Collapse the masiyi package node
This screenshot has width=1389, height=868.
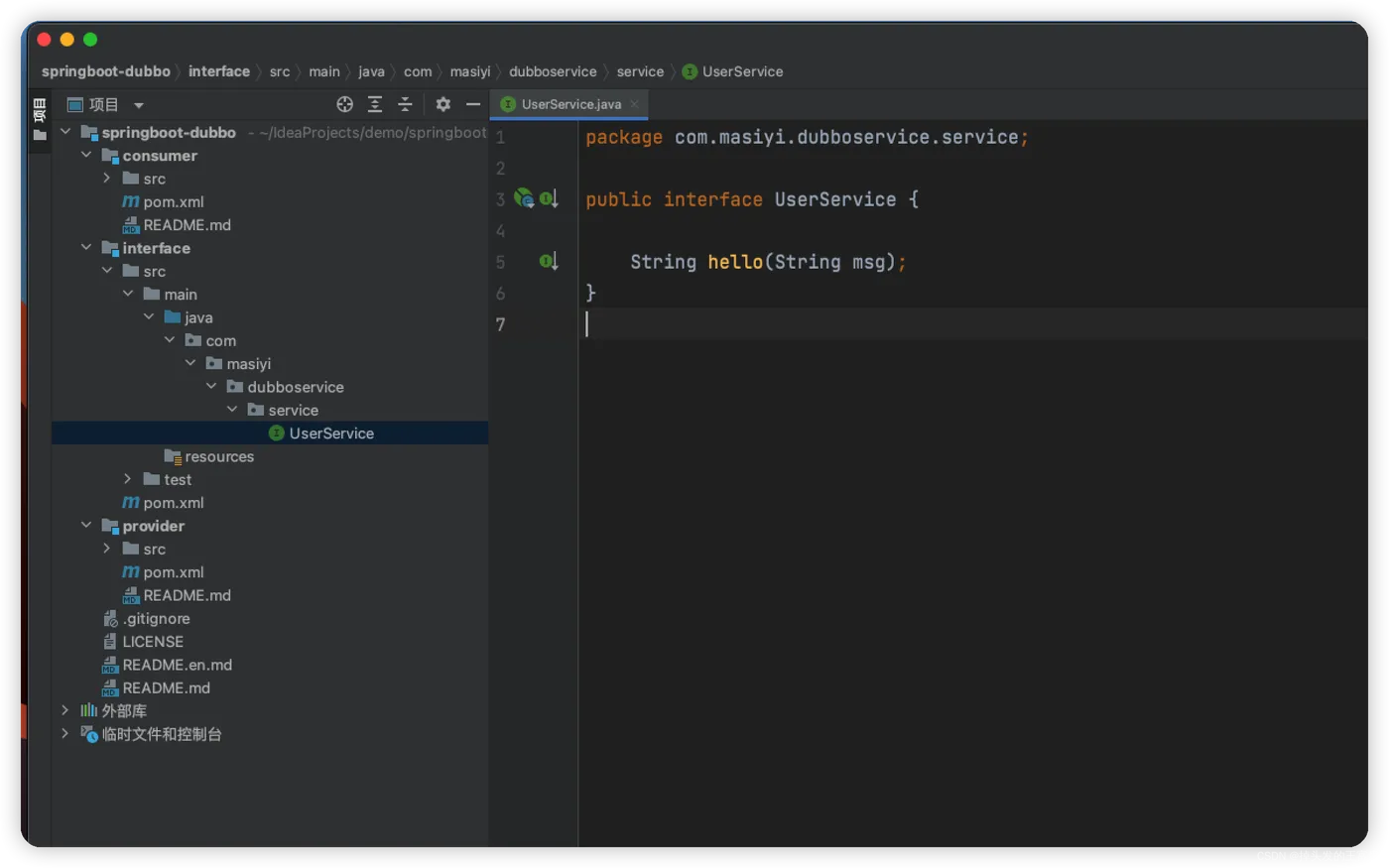190,363
